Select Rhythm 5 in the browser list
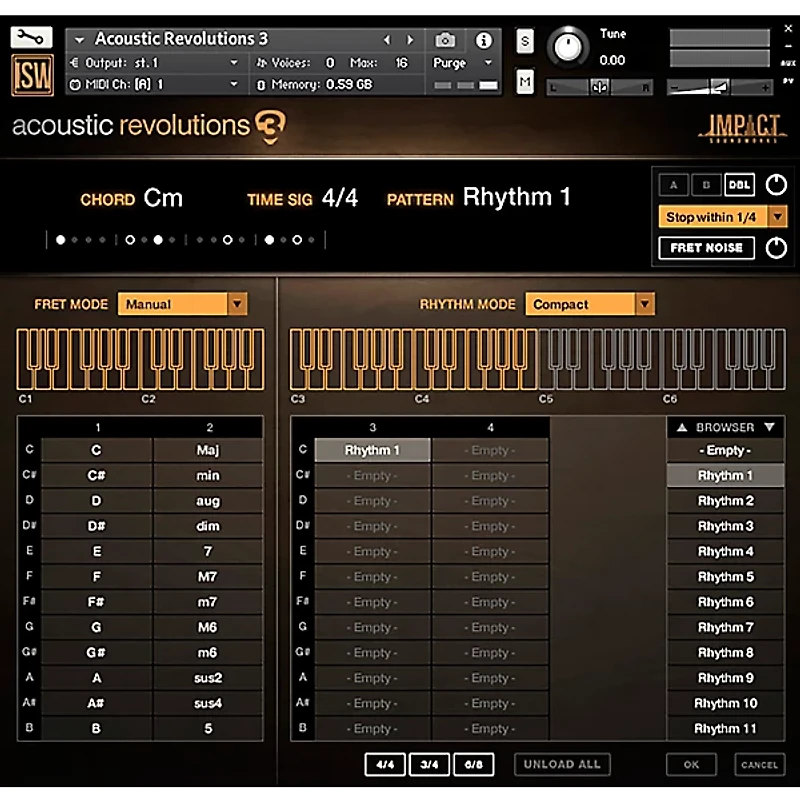 coord(724,576)
